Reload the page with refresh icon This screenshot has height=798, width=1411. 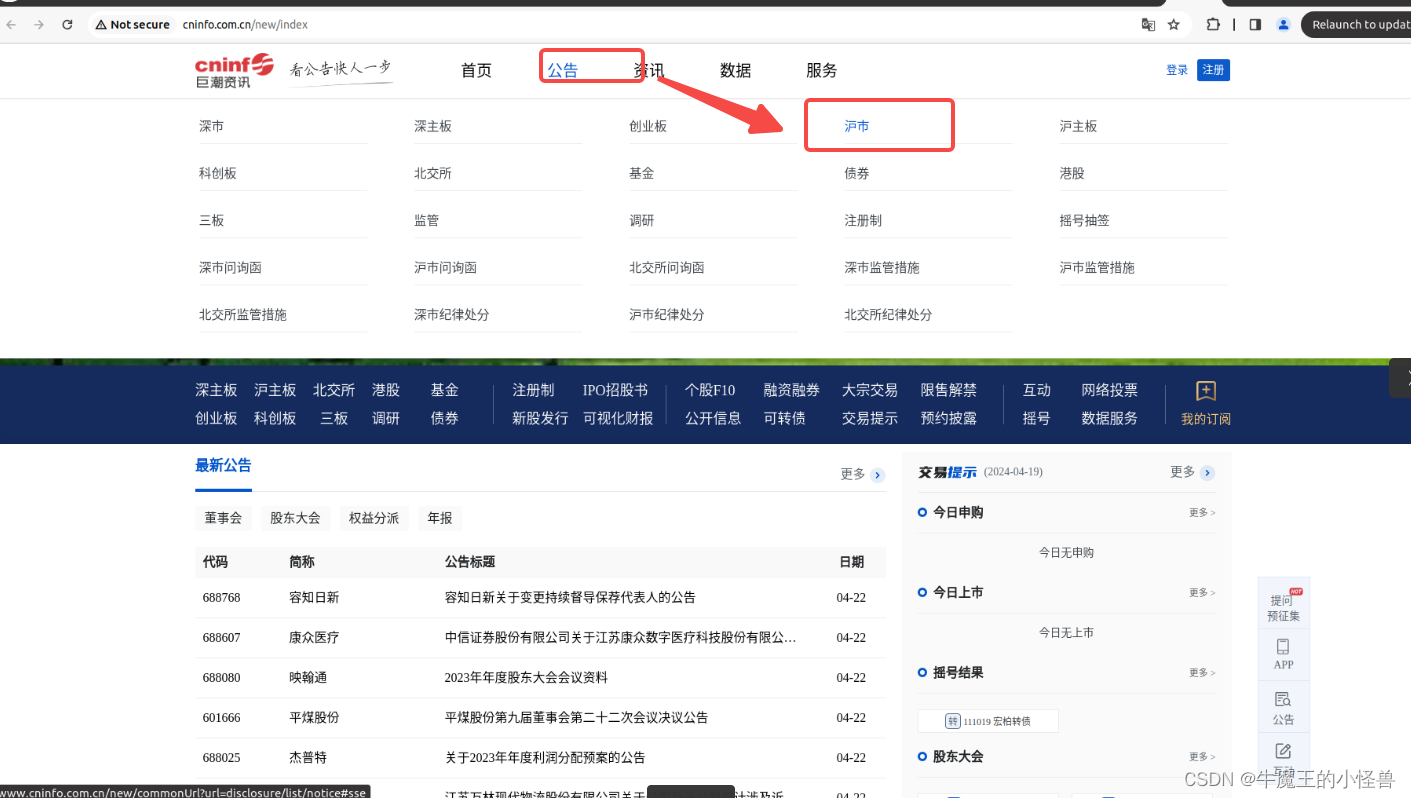(67, 24)
